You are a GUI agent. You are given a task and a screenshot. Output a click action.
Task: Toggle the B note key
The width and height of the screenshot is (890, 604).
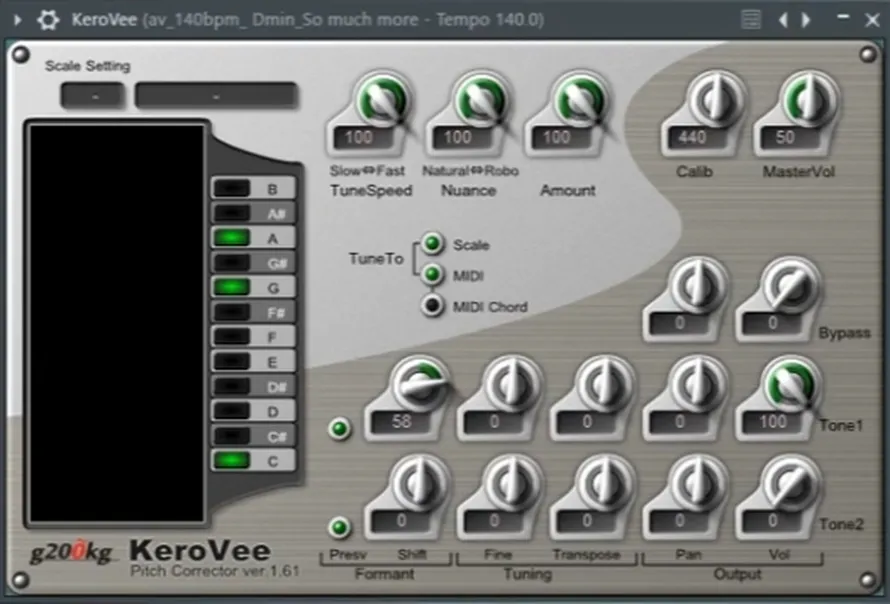click(x=253, y=188)
